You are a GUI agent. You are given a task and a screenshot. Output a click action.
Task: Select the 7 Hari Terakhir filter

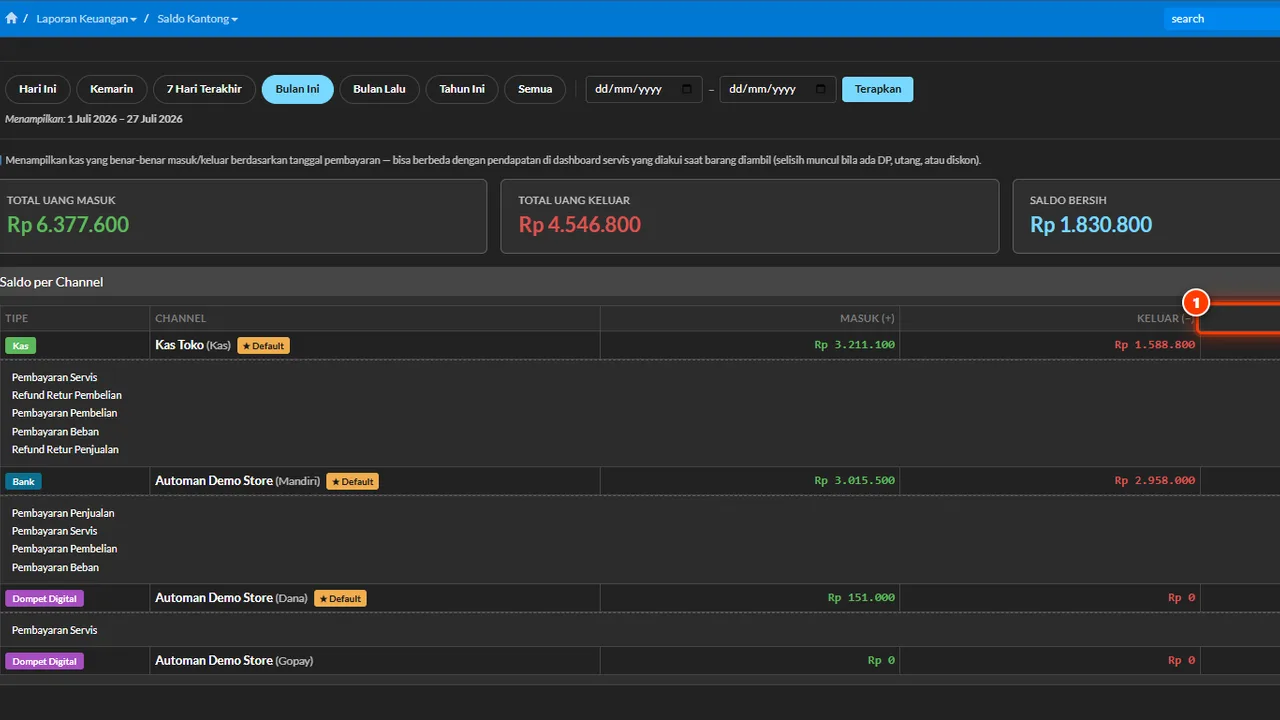coord(204,89)
